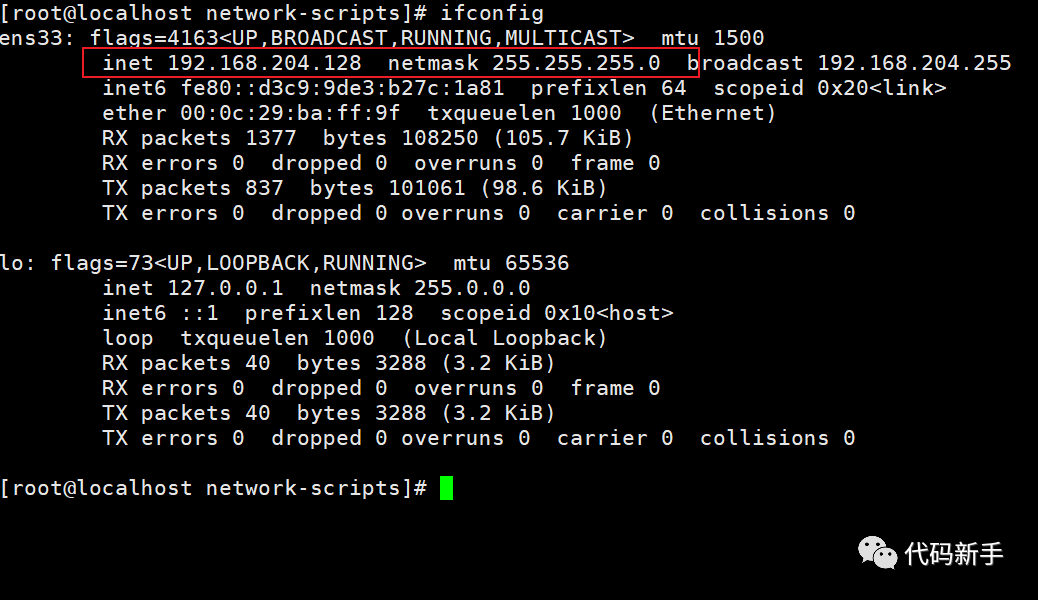1038x600 pixels.
Task: Click 'flags=4163<UP,BROADCAST,RUNNING,MULTICAST>' text
Action: [x=362, y=38]
